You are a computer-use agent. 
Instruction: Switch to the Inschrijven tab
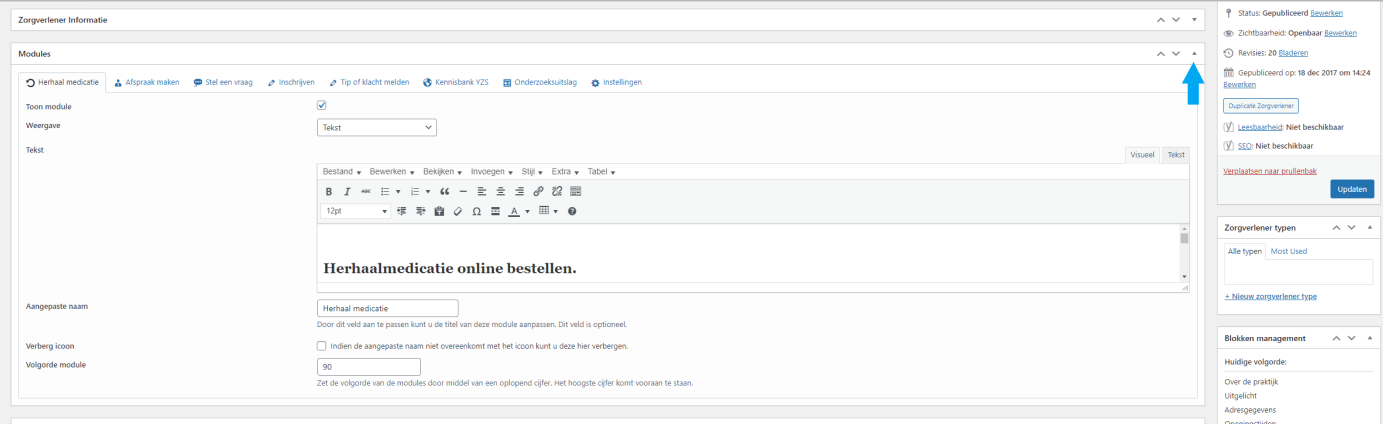291,82
